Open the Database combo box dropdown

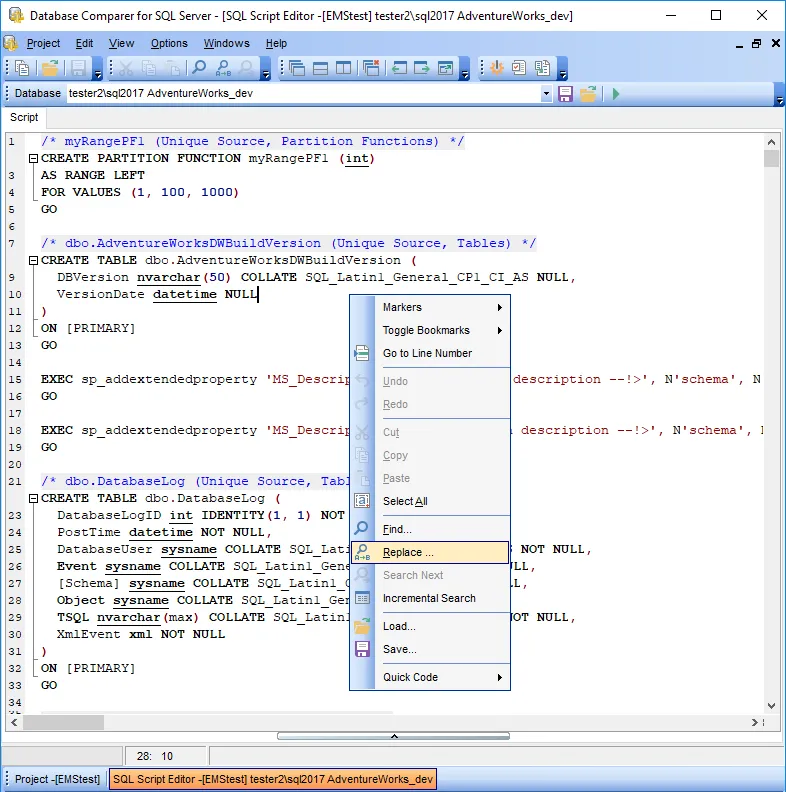point(546,94)
